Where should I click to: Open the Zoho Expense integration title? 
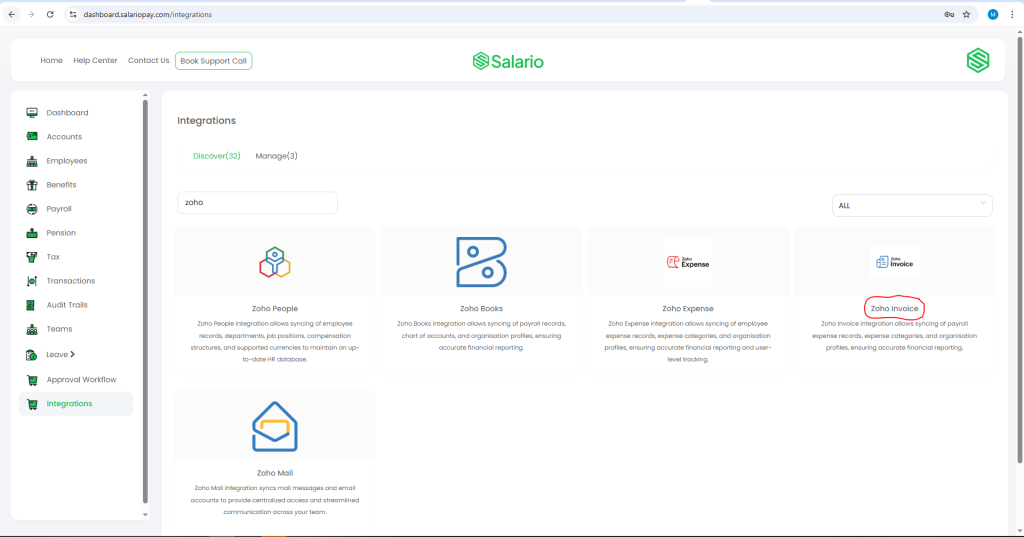pos(688,308)
